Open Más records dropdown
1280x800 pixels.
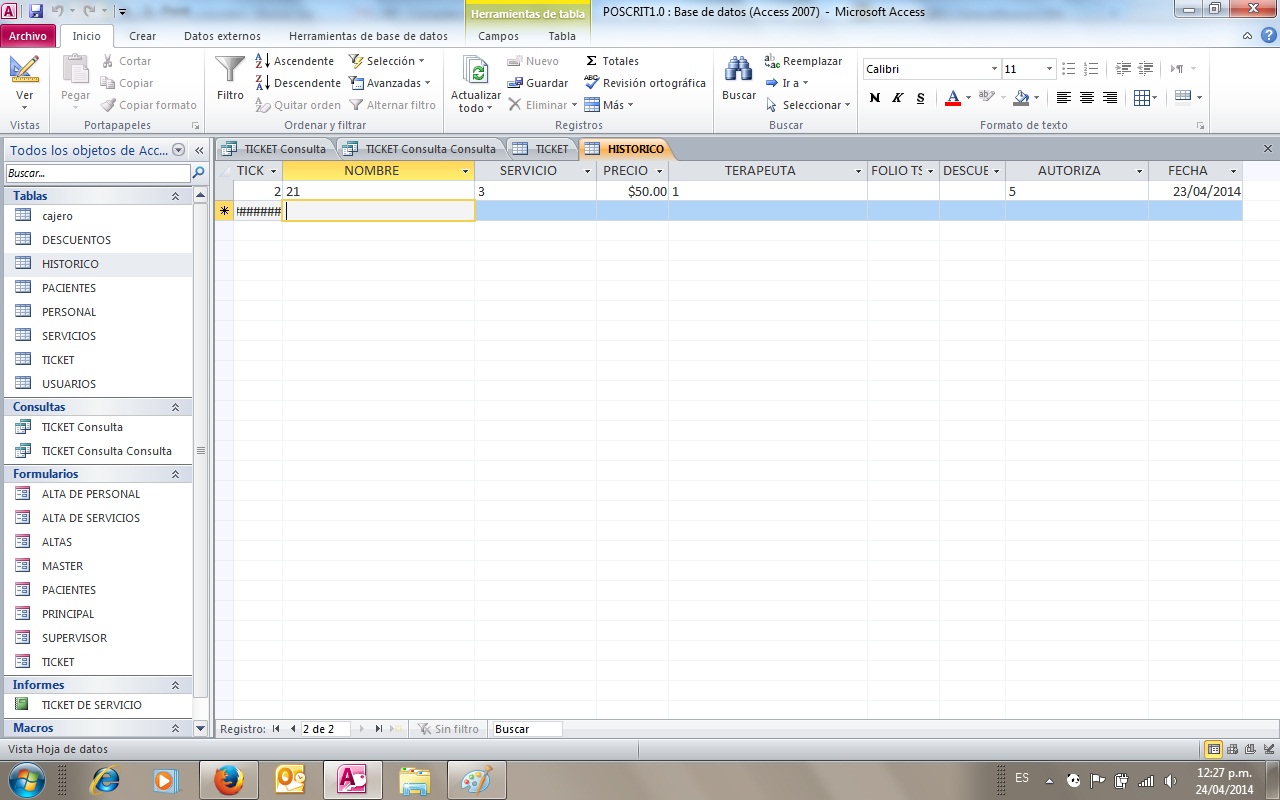(609, 105)
